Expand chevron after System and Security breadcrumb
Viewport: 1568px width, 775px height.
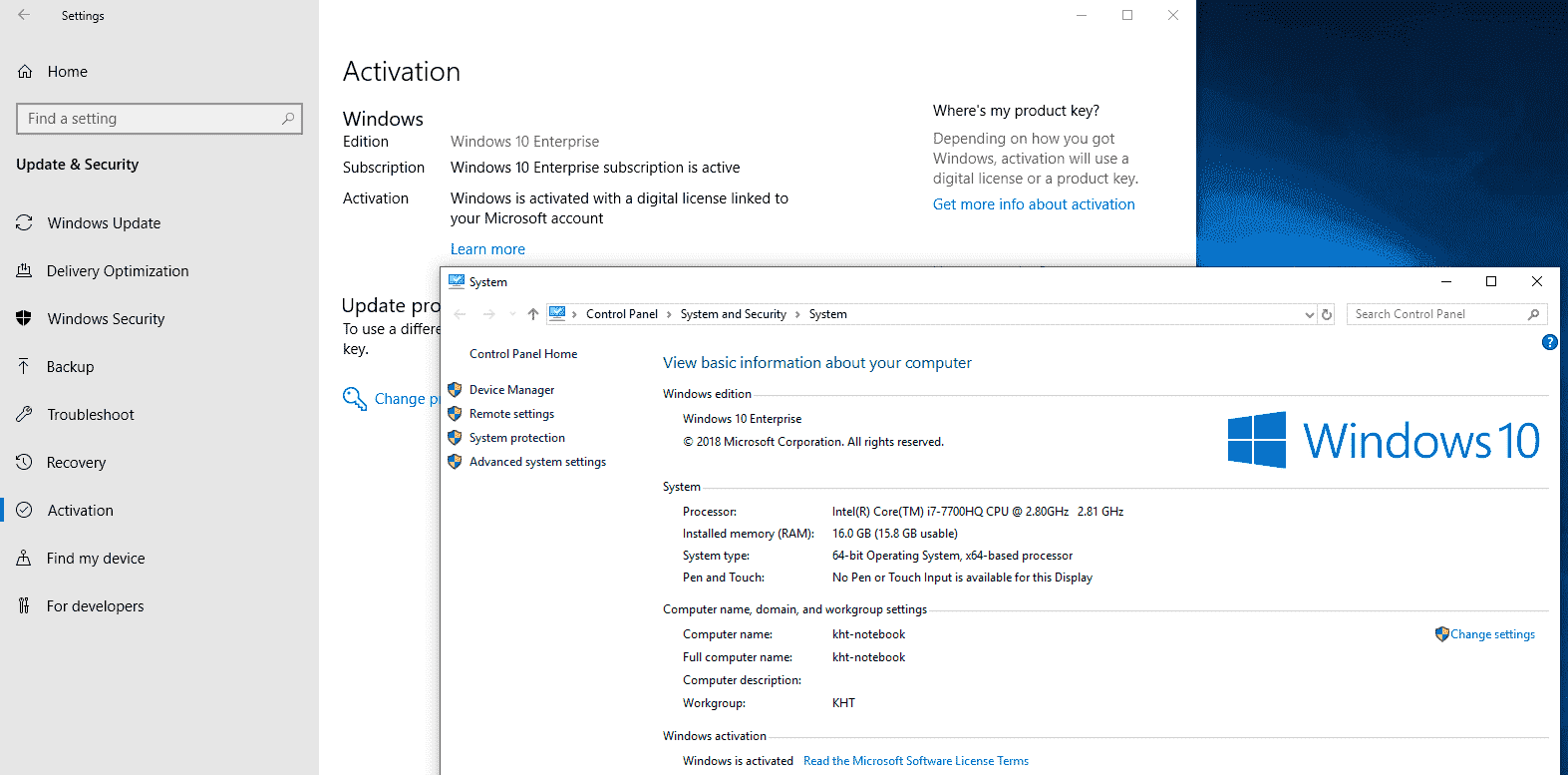point(797,314)
